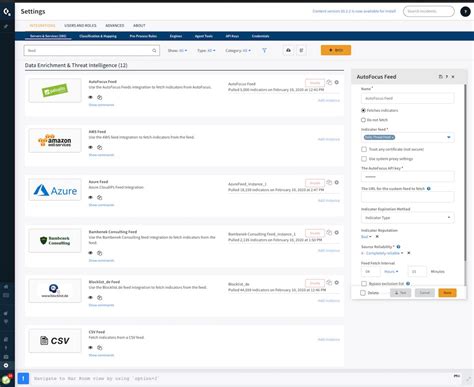
Task: Open the Show filter dropdown
Action: click(177, 50)
